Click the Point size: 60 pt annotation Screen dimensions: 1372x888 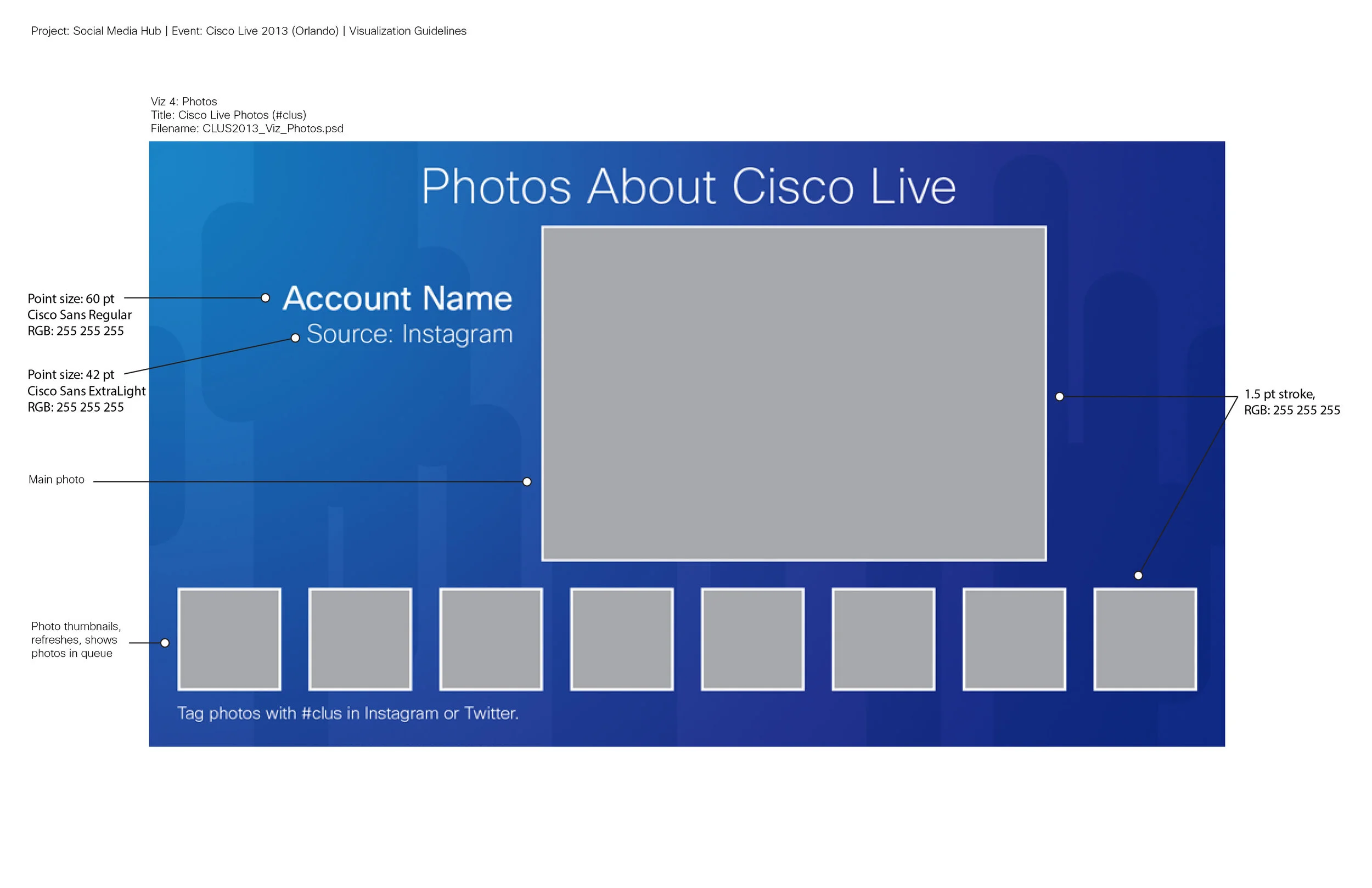[x=71, y=299]
